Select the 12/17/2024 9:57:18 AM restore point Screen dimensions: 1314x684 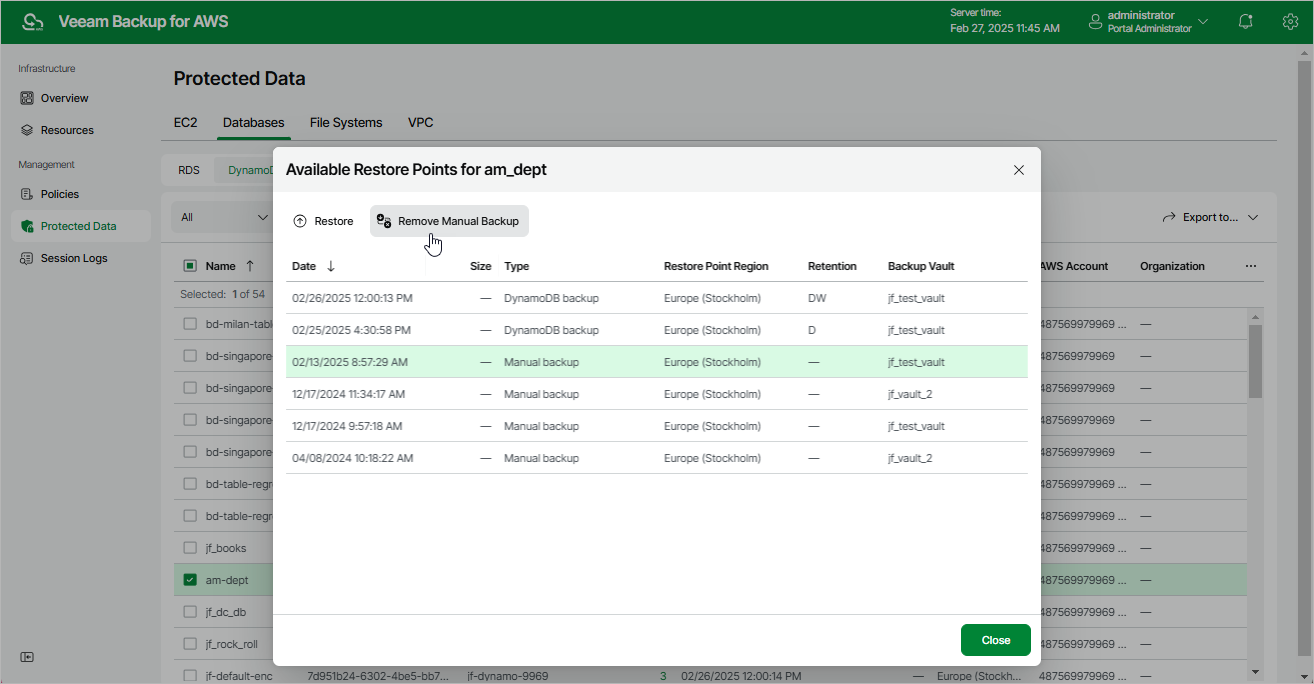(656, 426)
